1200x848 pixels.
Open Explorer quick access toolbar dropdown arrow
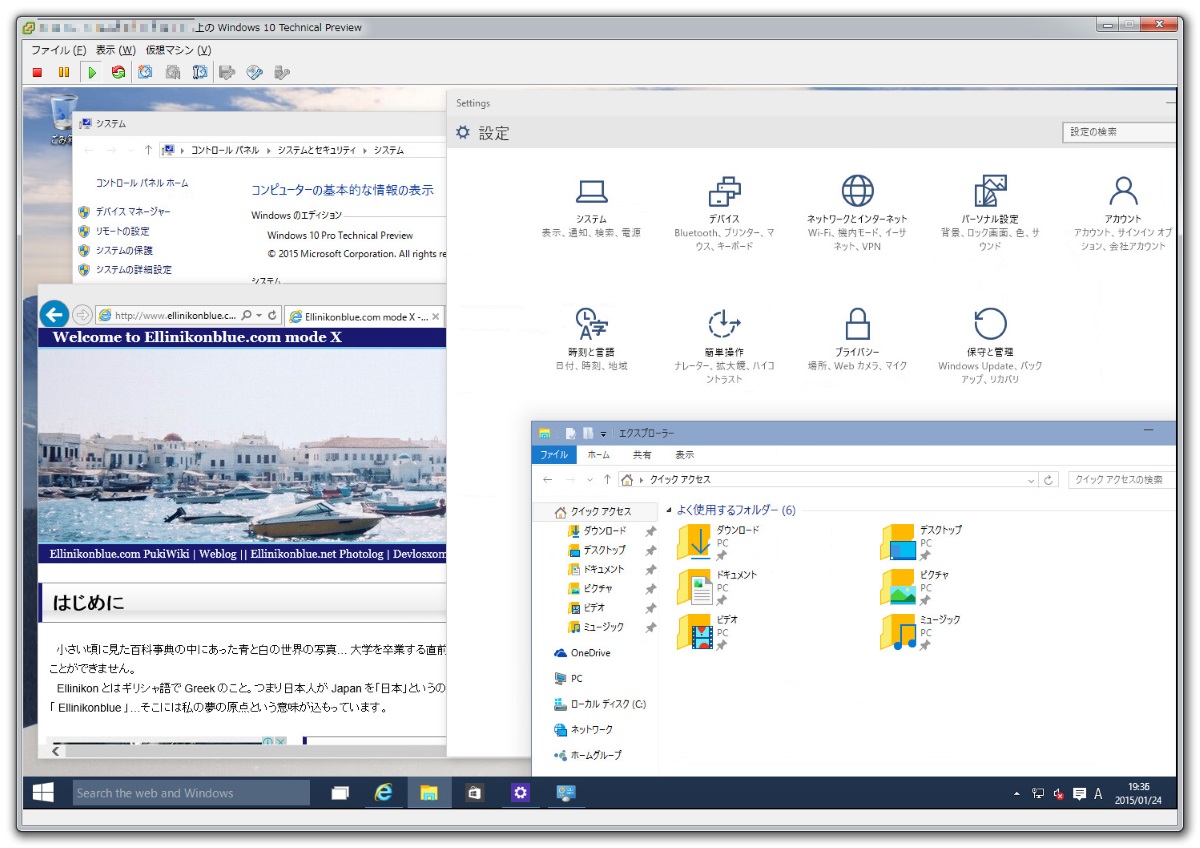tap(604, 434)
